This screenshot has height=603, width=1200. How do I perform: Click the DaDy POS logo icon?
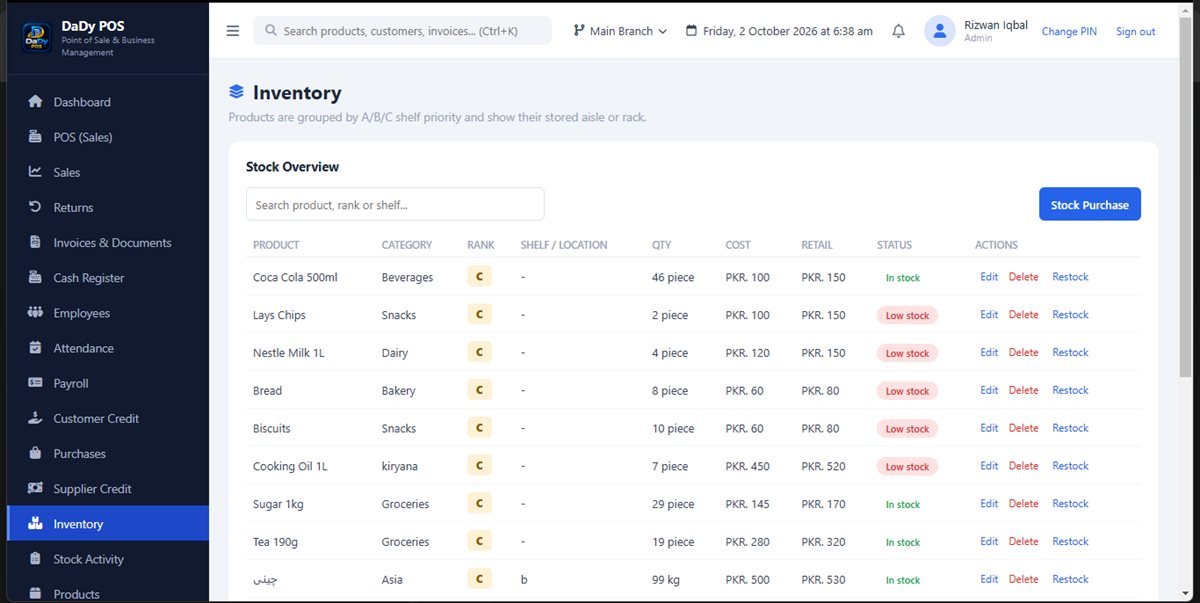click(37, 37)
